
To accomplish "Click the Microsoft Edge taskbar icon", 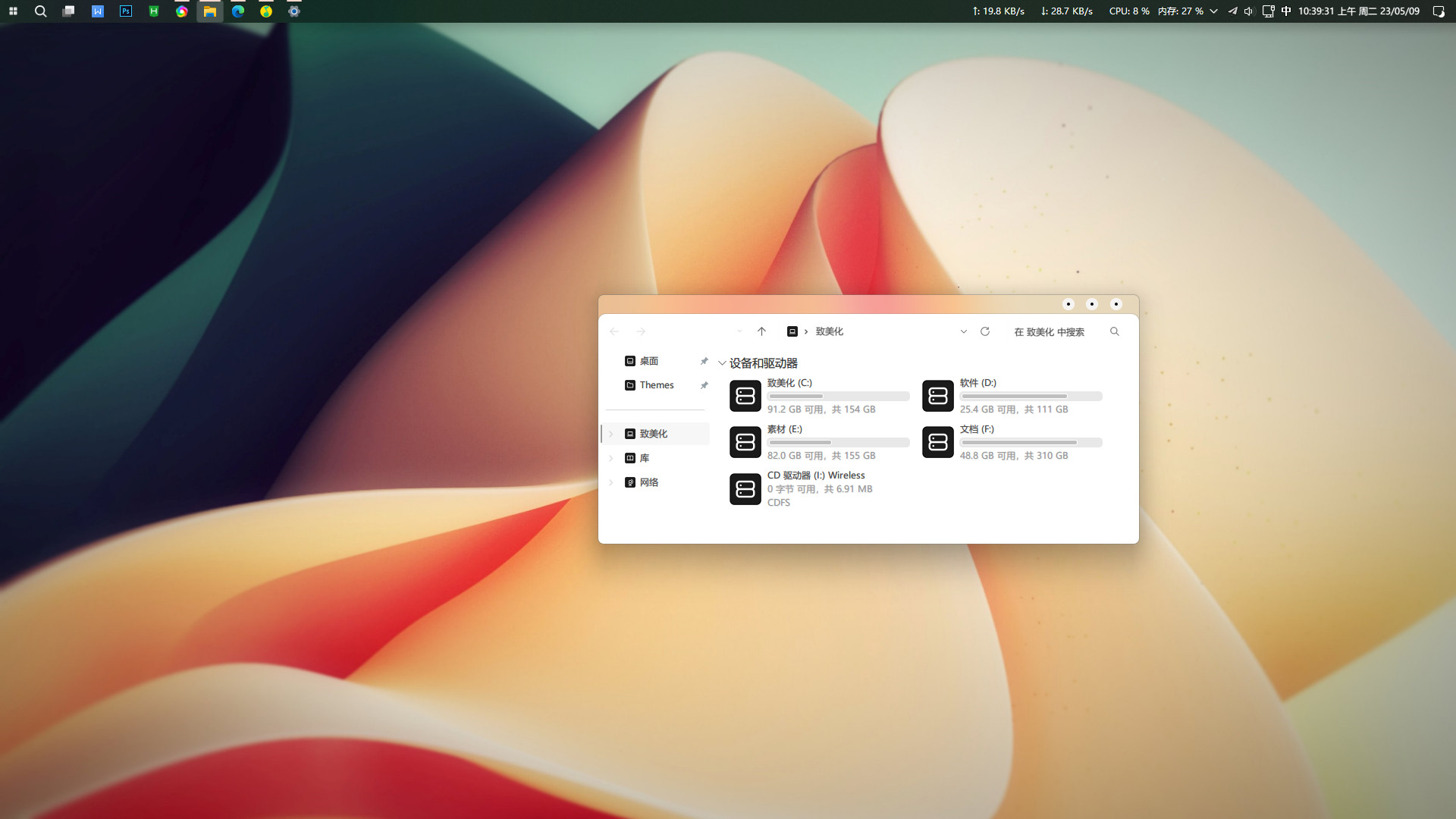I will click(238, 11).
